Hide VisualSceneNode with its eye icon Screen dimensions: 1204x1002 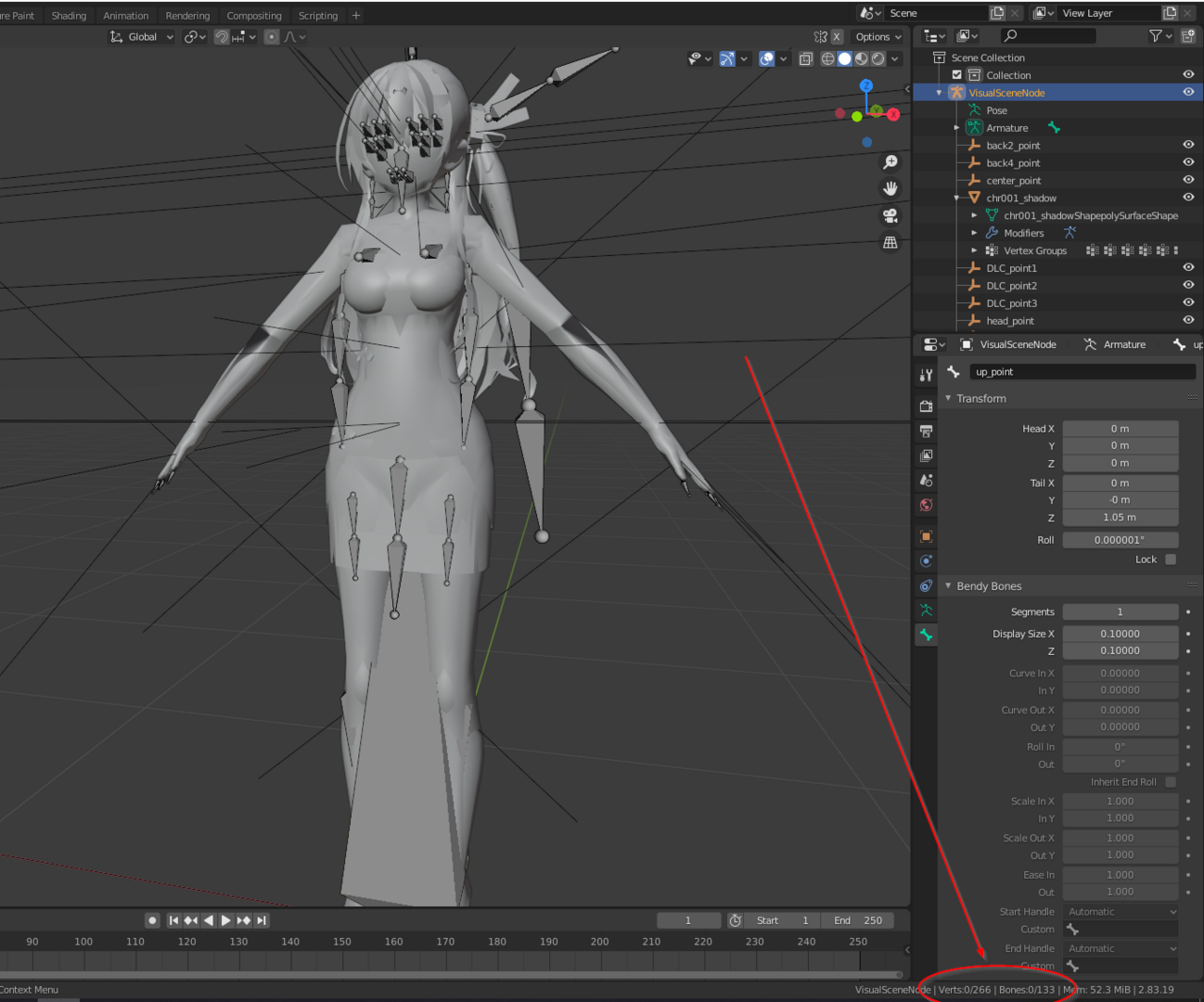point(1188,92)
